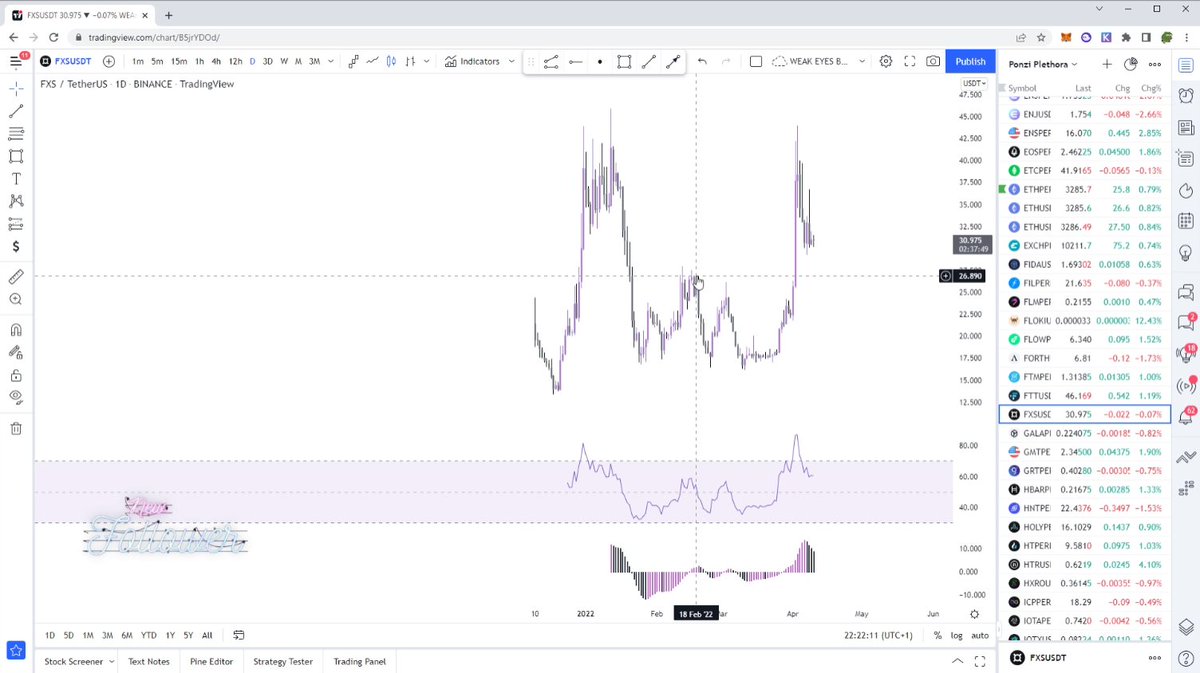Click the compare or add symbol plus icon
The width and height of the screenshot is (1200, 673).
click(x=109, y=62)
